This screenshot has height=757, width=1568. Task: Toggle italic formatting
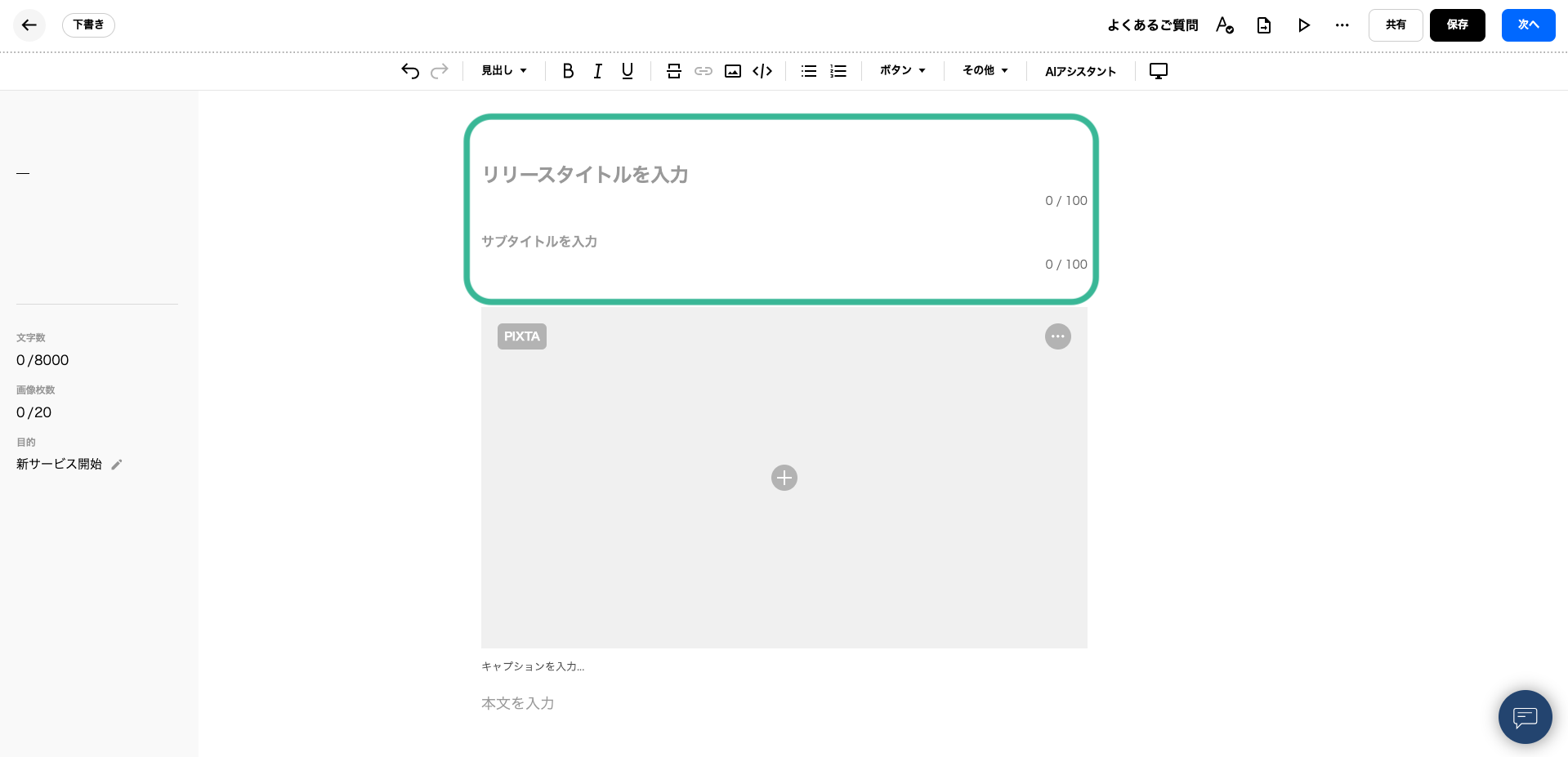coord(598,71)
